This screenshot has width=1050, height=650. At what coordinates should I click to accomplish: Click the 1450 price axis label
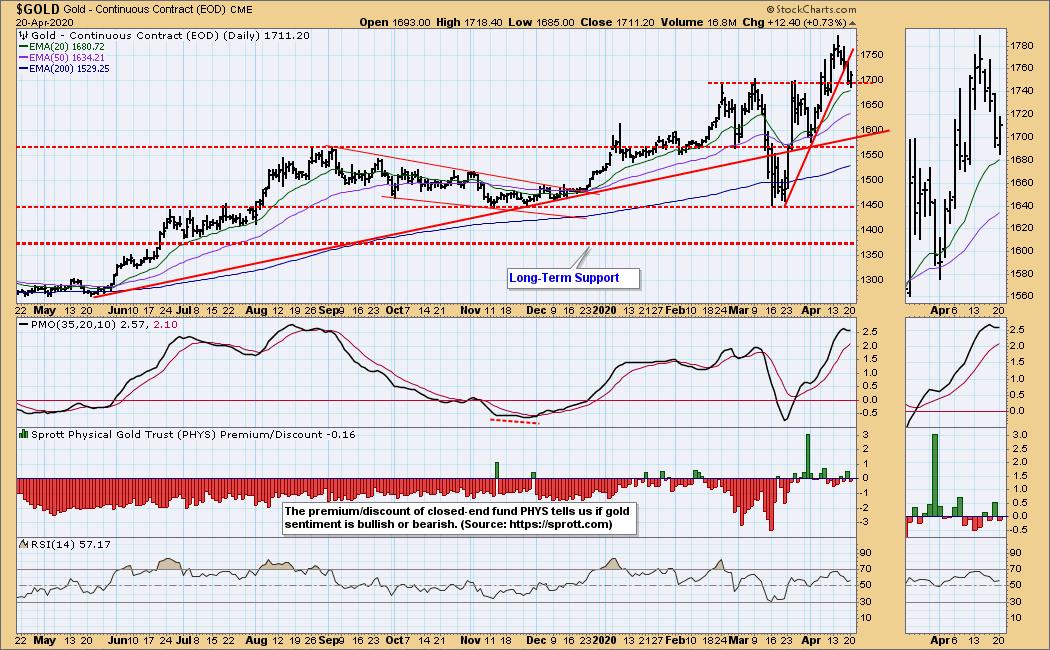click(x=872, y=205)
